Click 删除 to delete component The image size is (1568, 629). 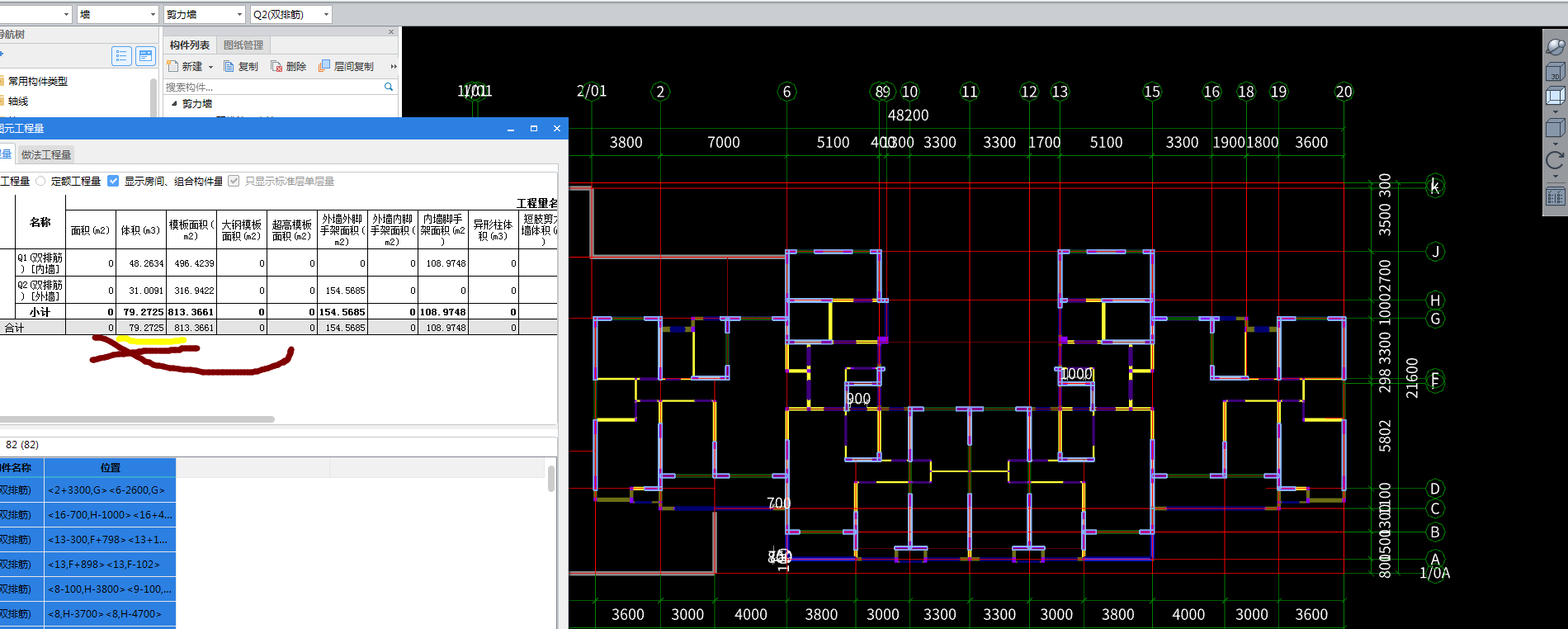tap(289, 66)
